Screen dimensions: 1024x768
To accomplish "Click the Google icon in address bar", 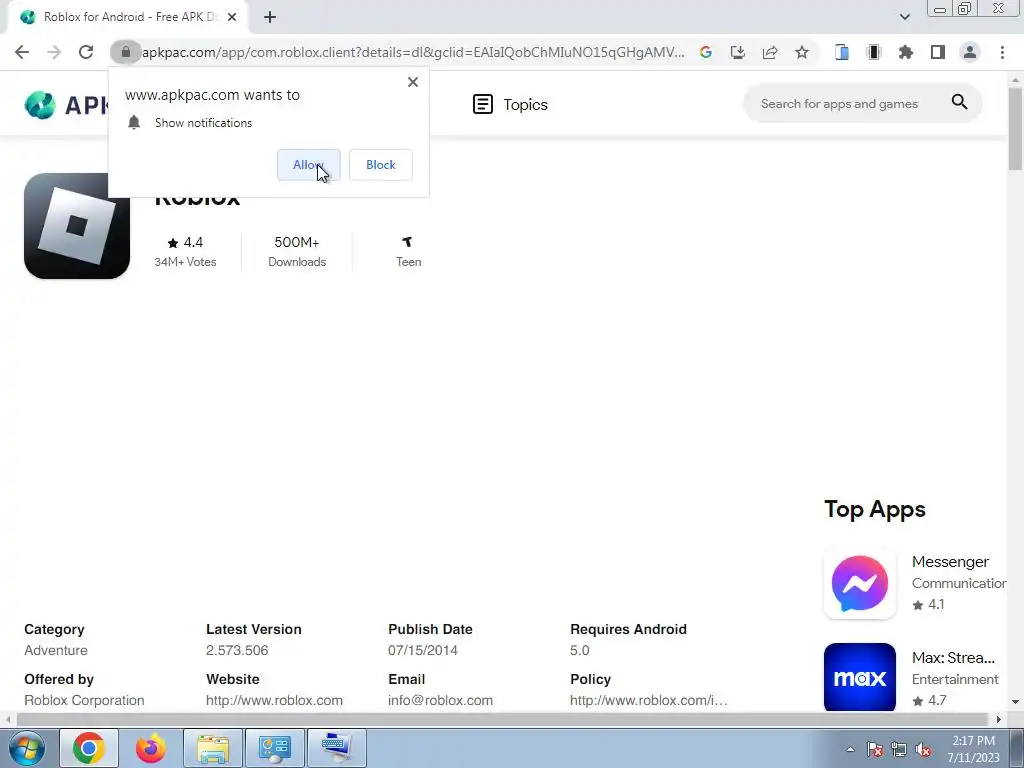I will tap(705, 52).
